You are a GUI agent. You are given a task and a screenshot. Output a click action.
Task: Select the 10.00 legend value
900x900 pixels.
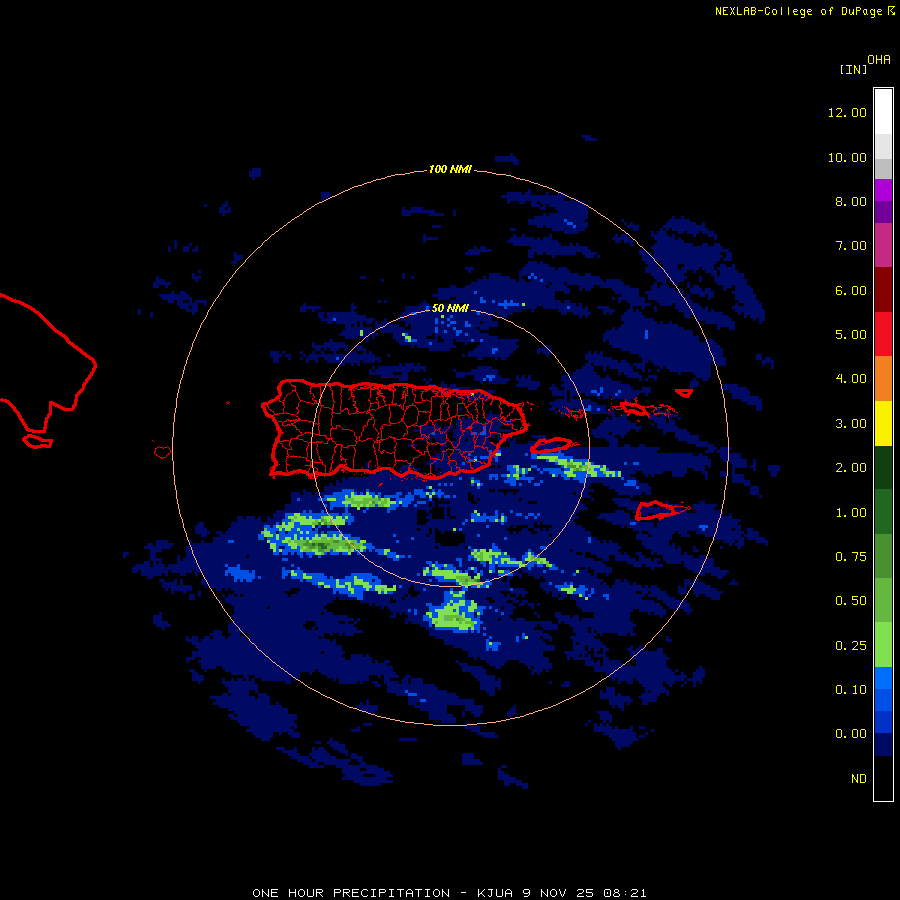(847, 157)
